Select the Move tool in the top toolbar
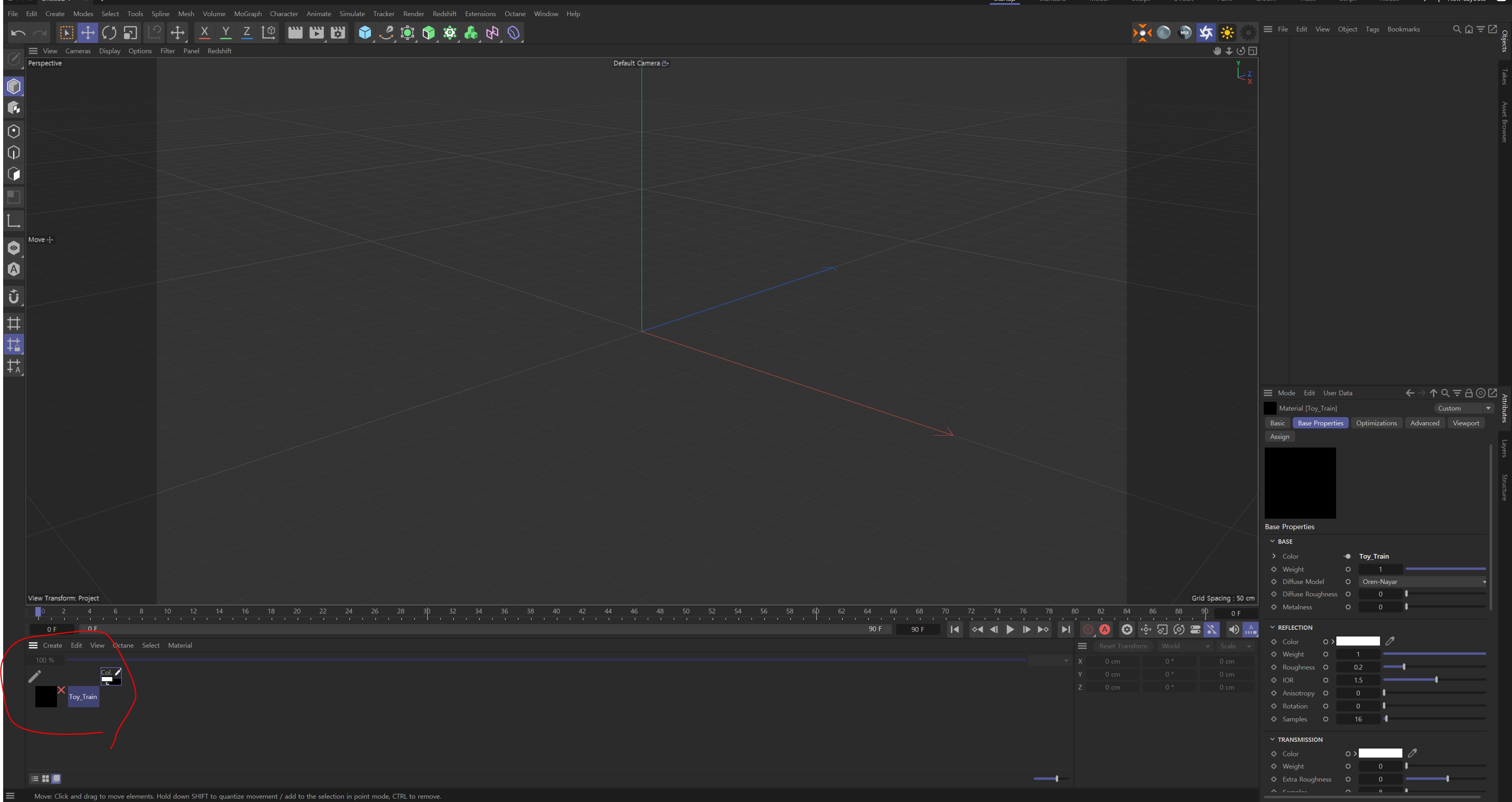Screen dimensions: 1512x802 click(88, 33)
